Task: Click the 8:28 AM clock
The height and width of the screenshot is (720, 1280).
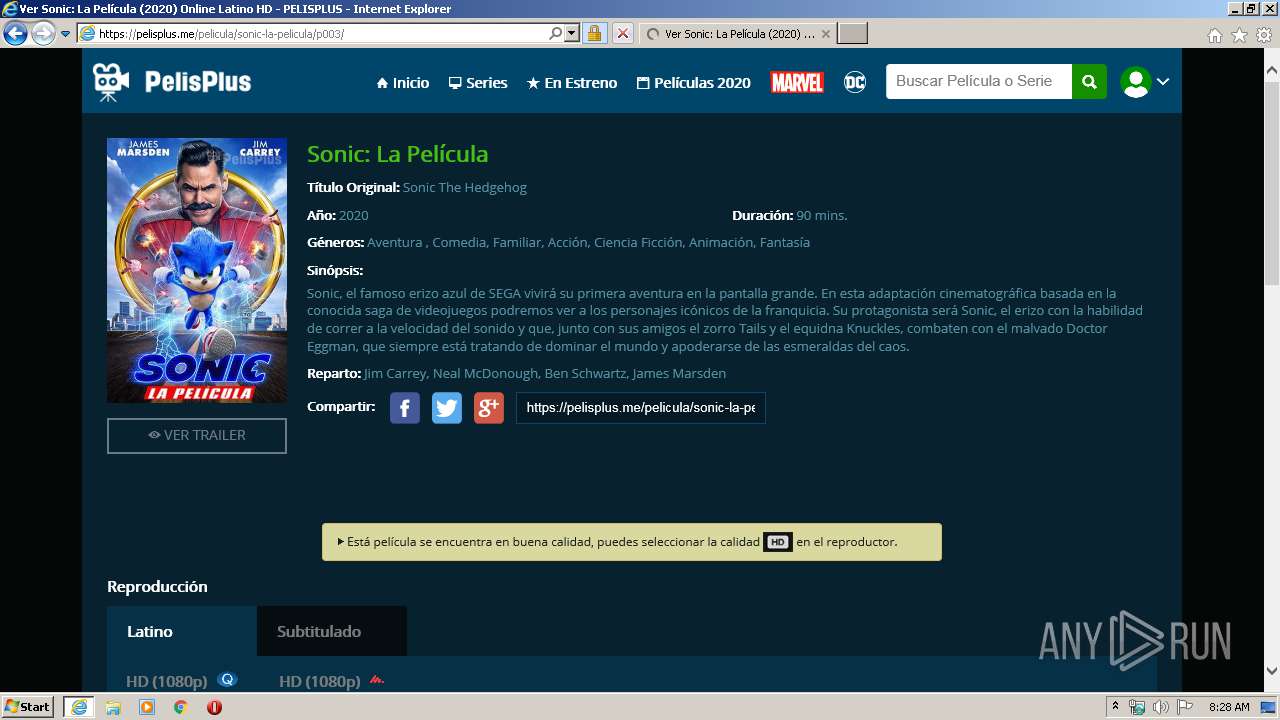Action: point(1229,707)
